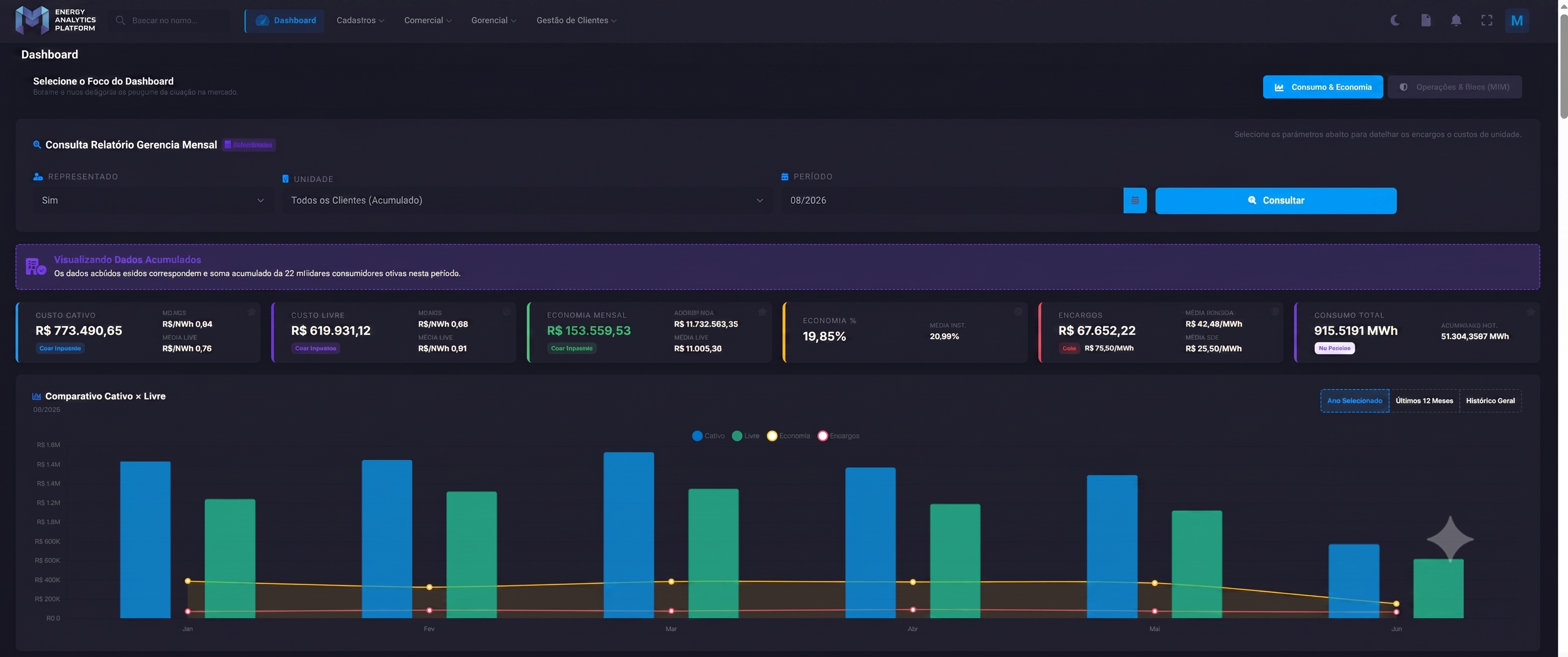
Task: Click the accumulated data building icon
Action: click(36, 267)
